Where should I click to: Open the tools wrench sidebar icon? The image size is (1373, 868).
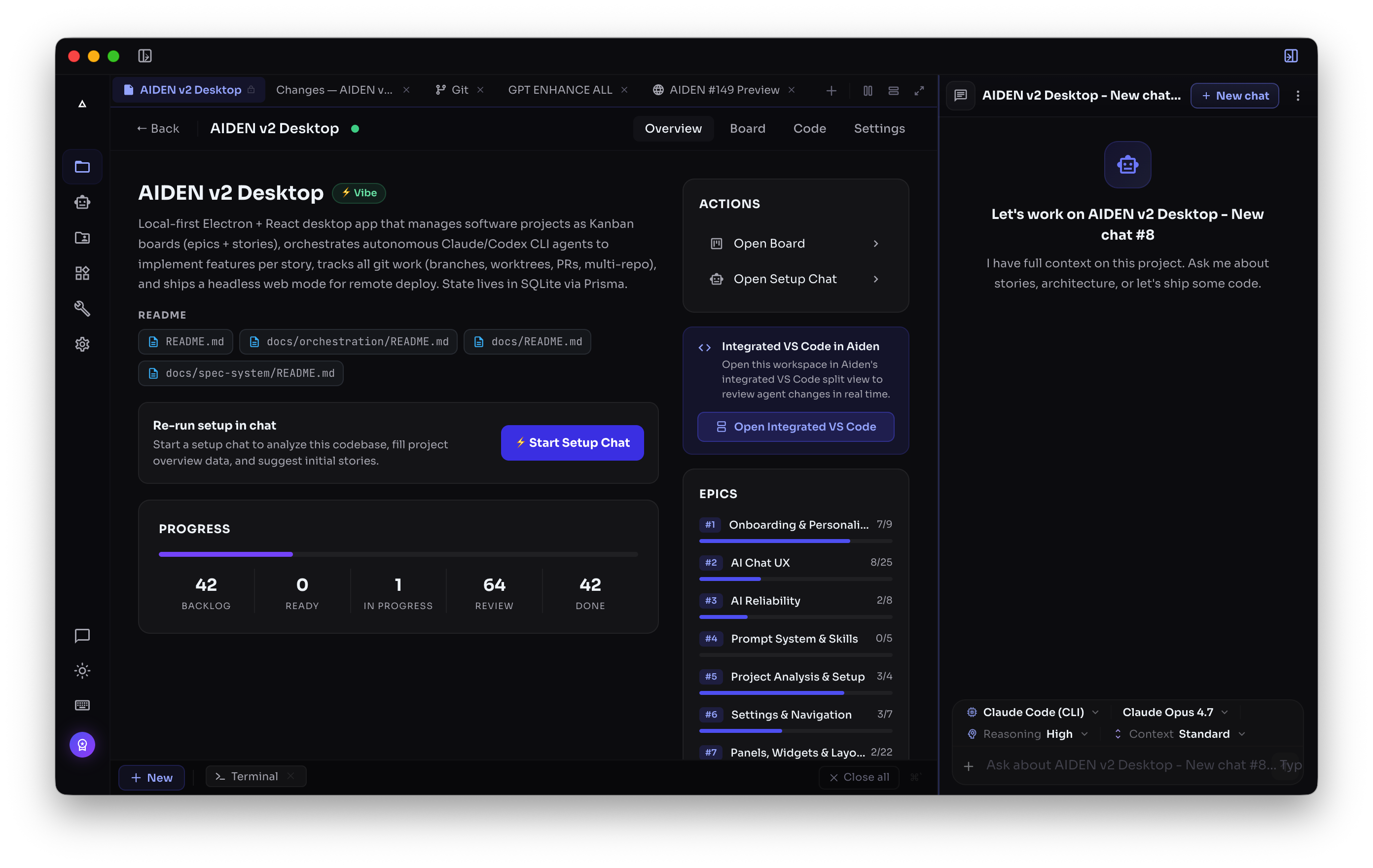click(x=82, y=309)
